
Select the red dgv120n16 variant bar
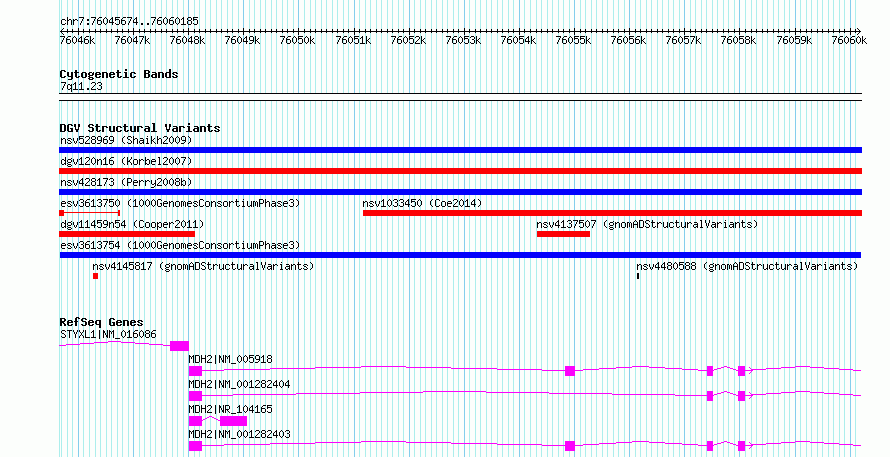pyautogui.click(x=460, y=171)
